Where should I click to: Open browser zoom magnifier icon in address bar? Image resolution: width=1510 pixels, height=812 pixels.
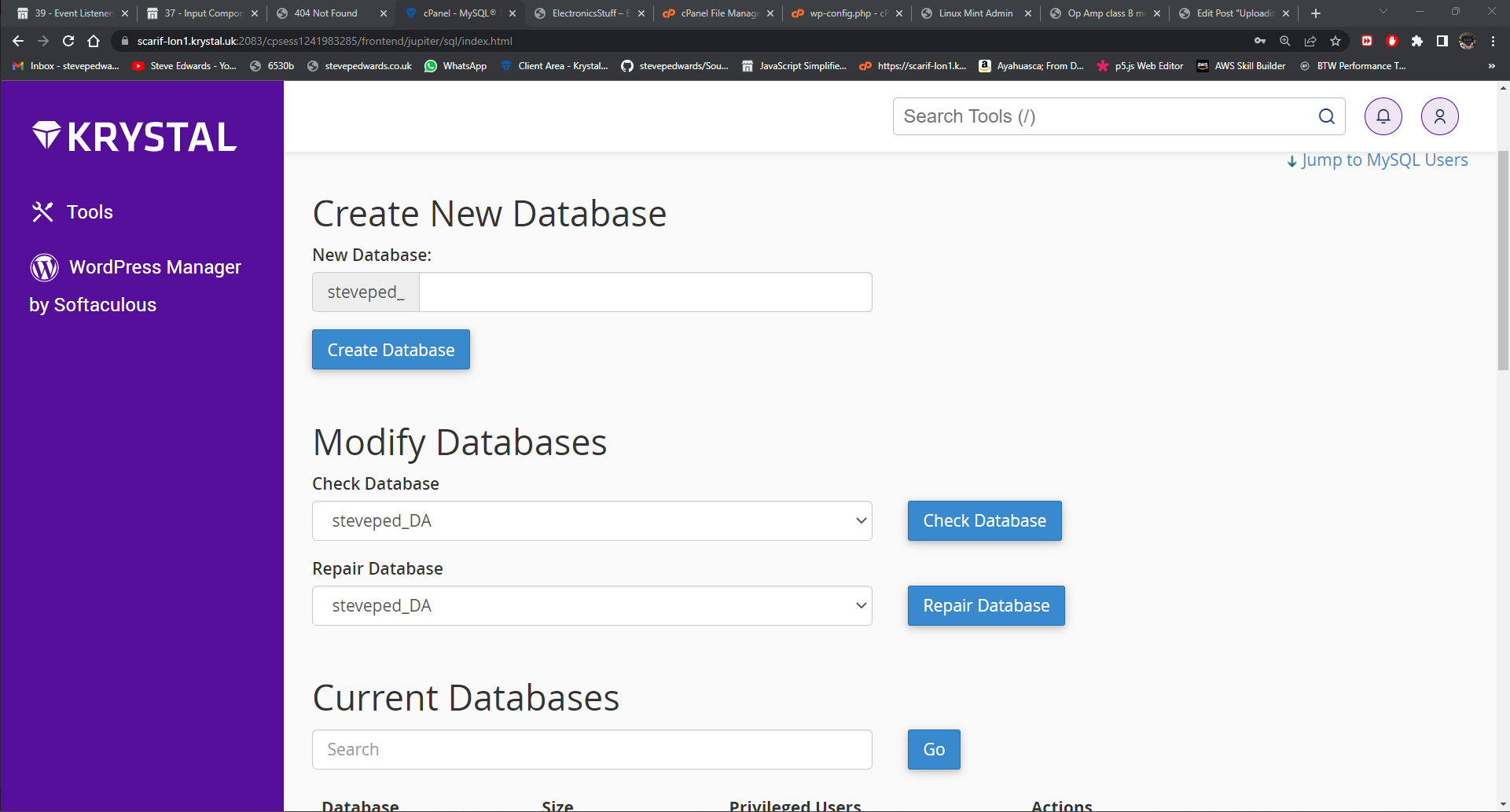point(1284,41)
